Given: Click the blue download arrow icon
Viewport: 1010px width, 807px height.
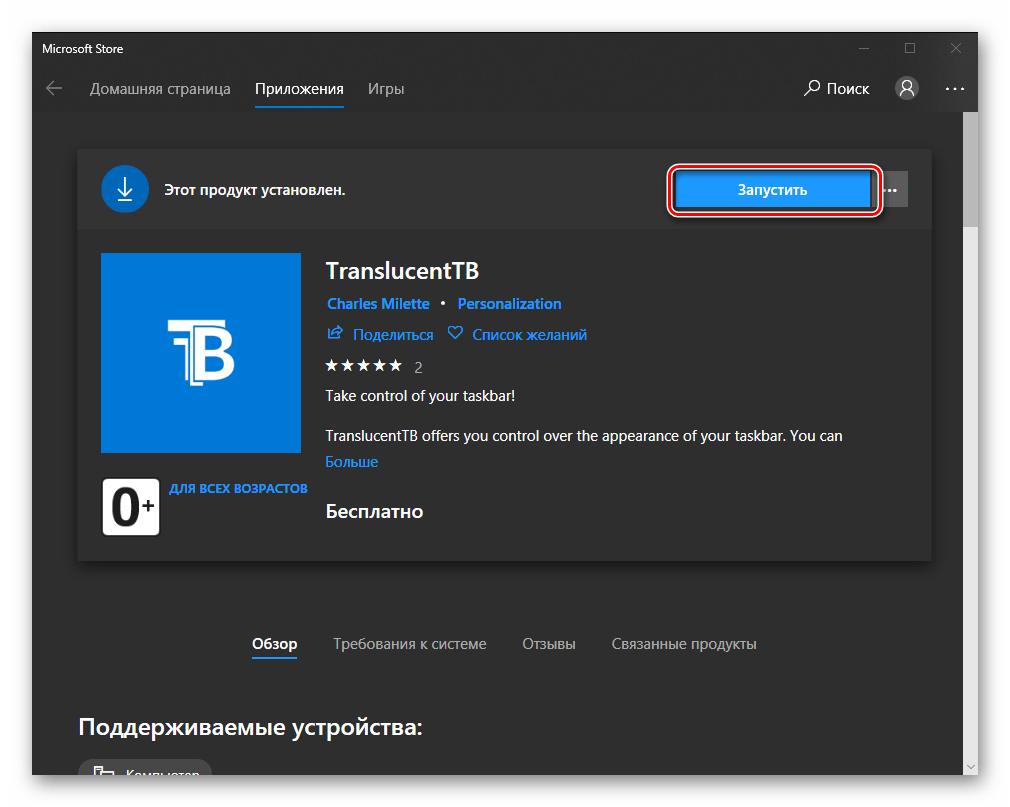Looking at the screenshot, I should [125, 189].
